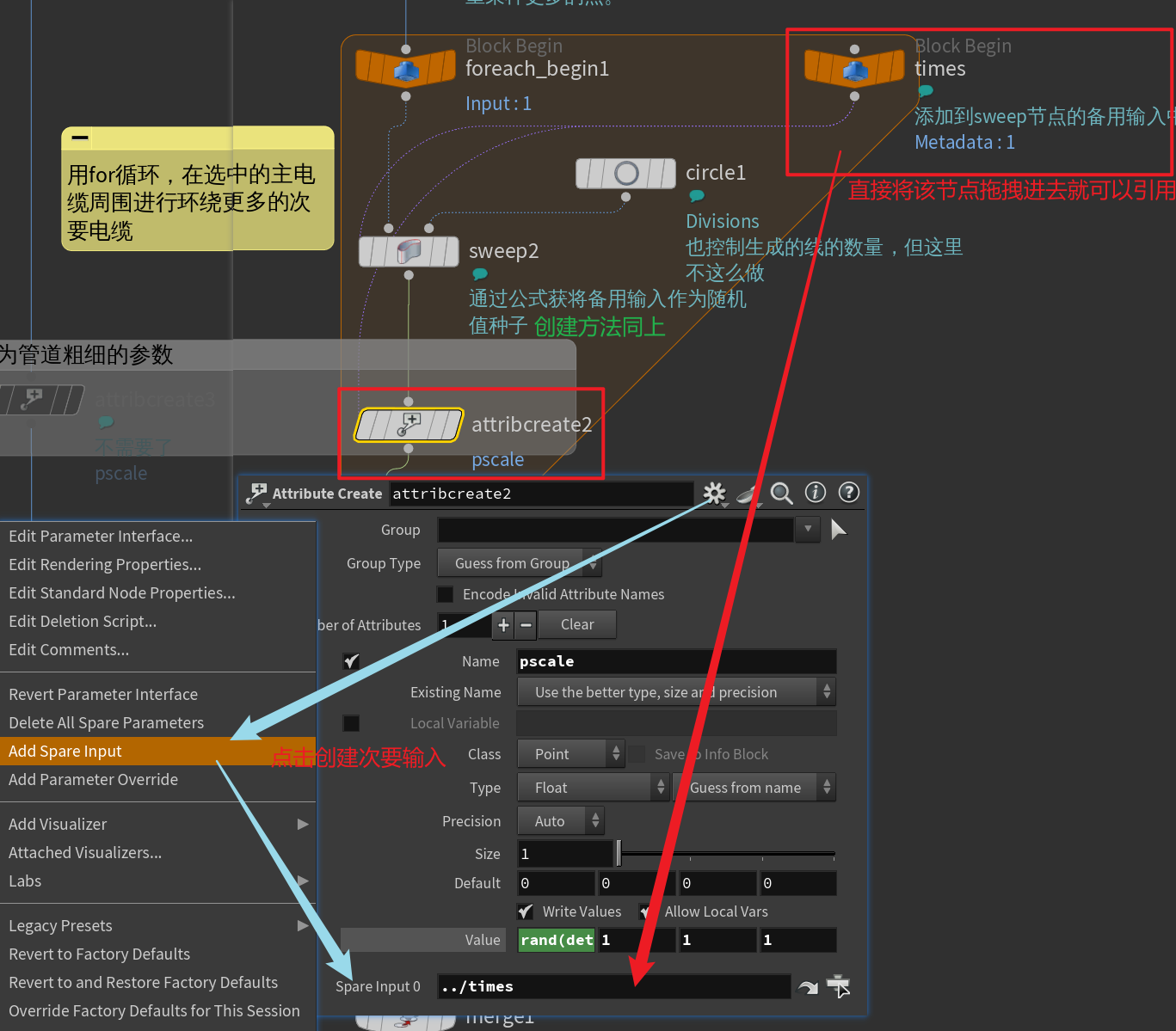Open the help question mark icon

(848, 492)
